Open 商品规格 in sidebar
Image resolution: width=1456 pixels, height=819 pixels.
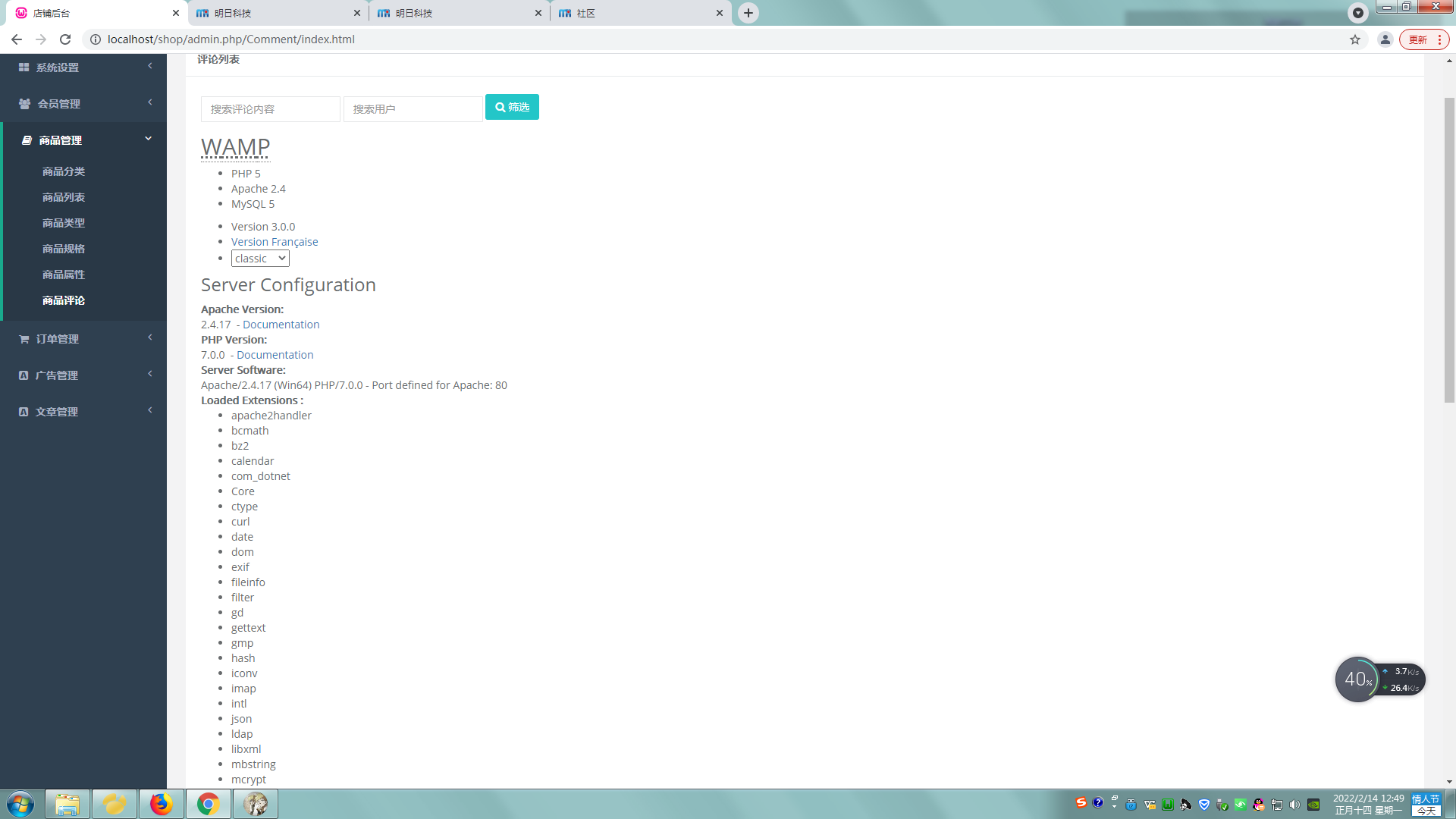tap(64, 249)
